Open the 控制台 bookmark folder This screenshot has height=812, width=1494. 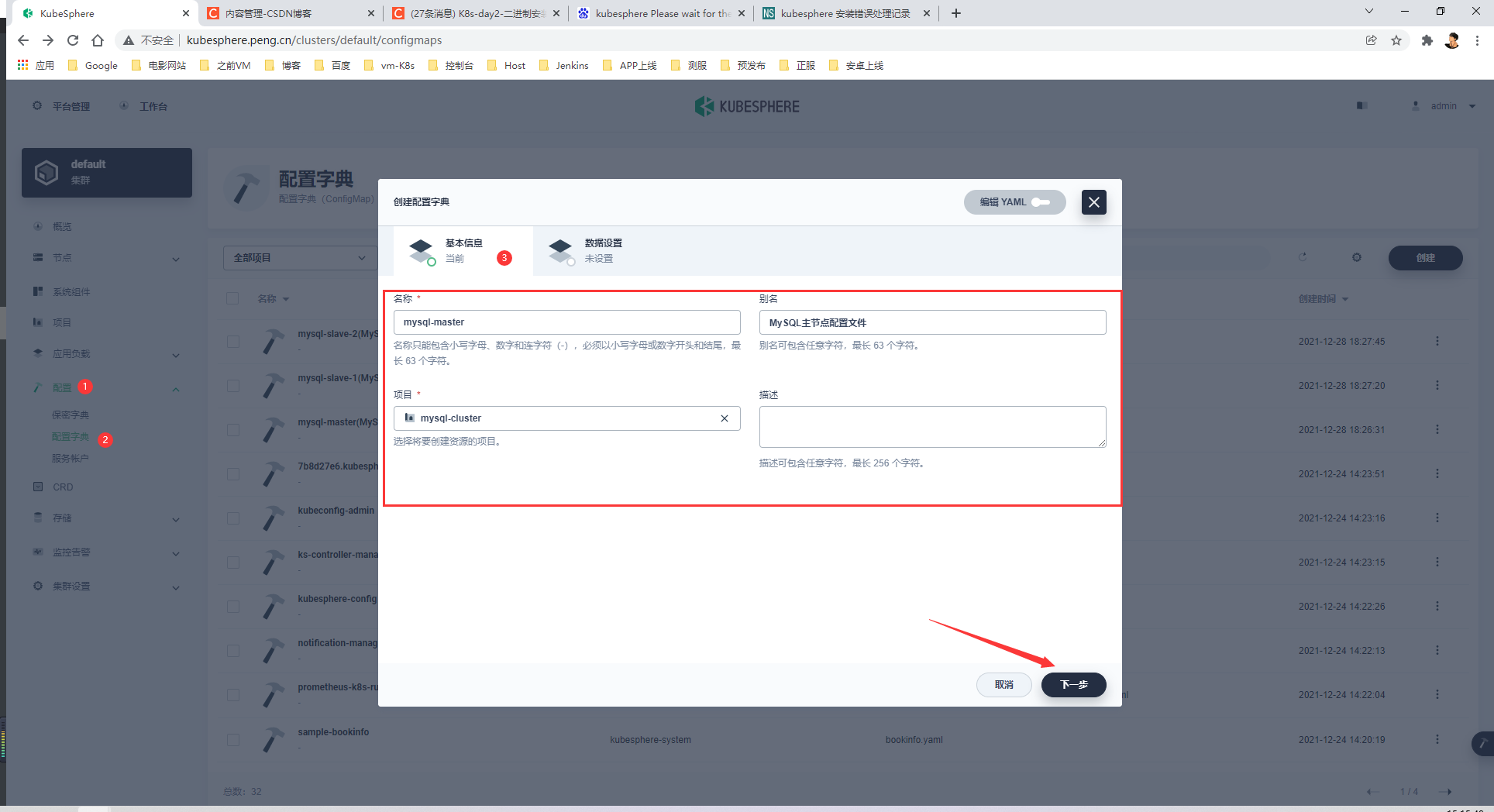click(x=450, y=66)
